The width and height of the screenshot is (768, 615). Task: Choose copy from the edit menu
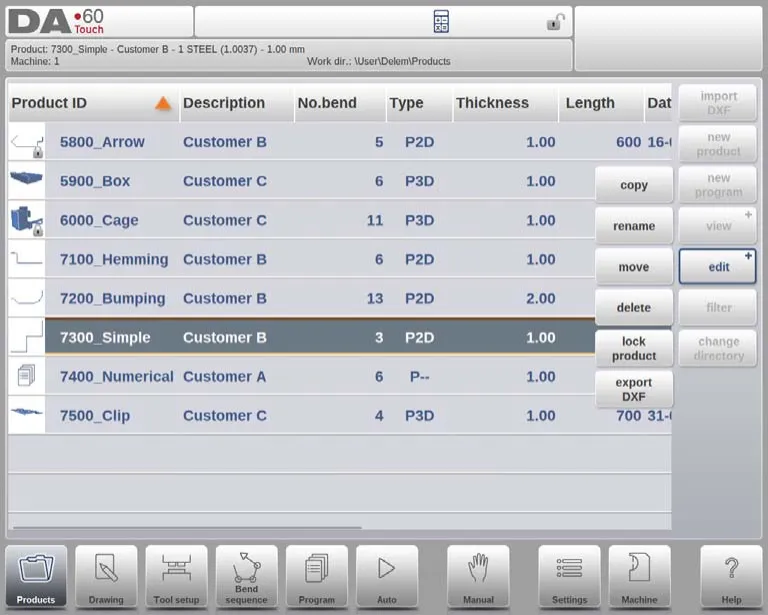pos(634,185)
